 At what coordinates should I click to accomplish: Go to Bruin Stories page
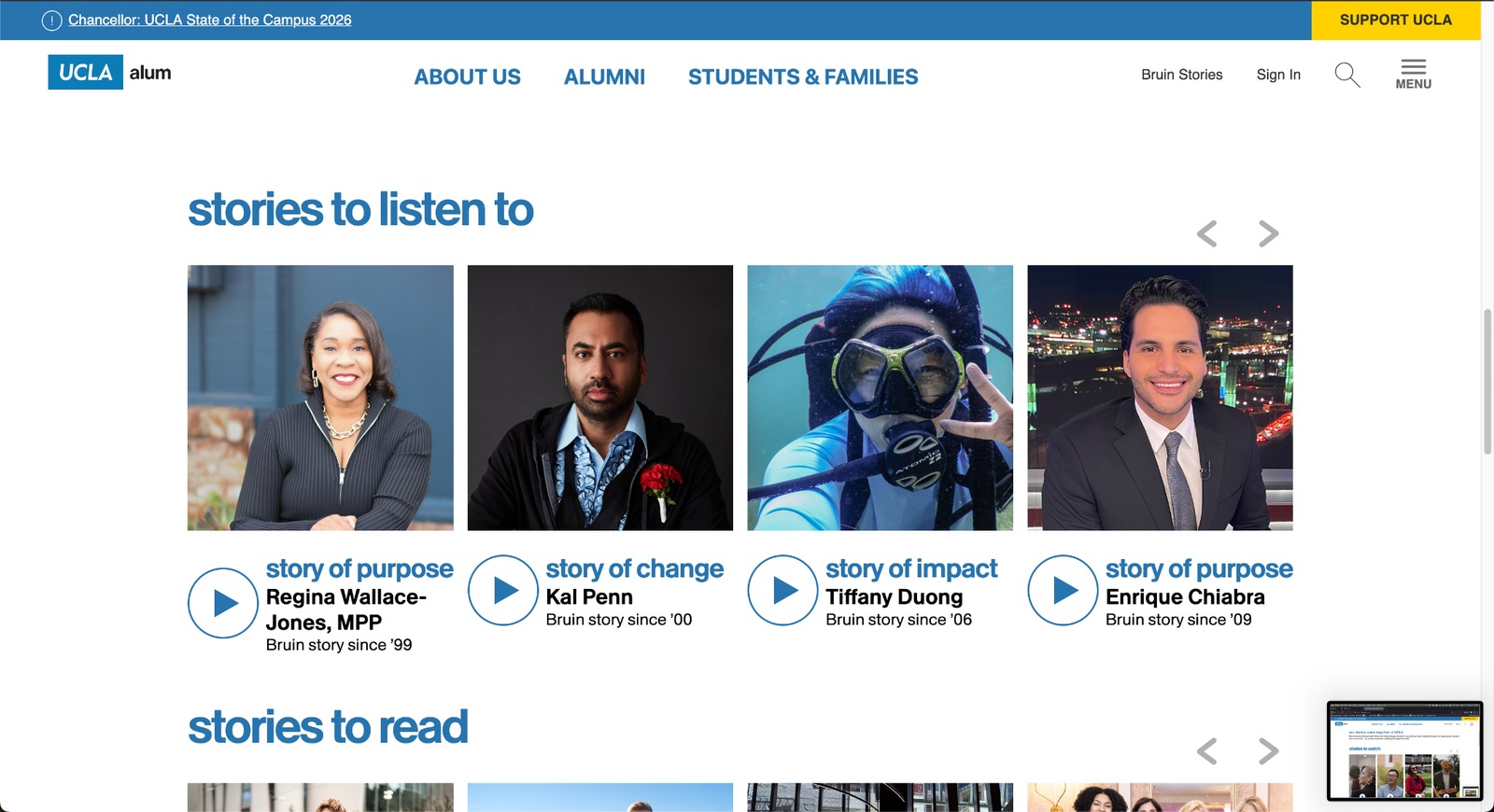click(x=1181, y=75)
